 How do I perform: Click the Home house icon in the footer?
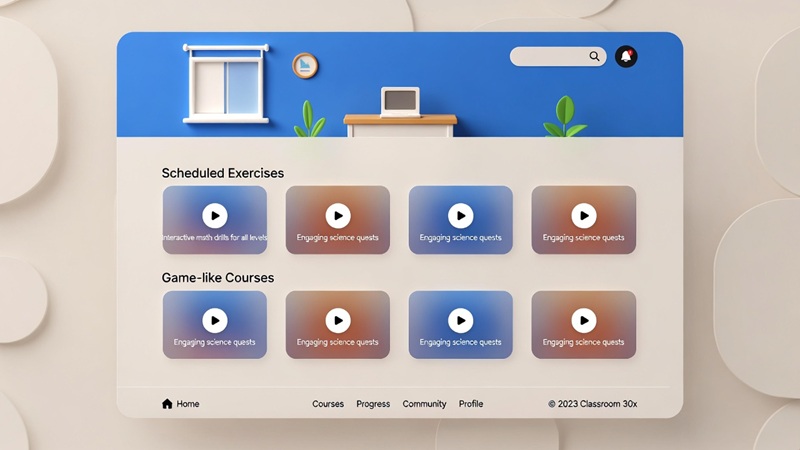(167, 404)
